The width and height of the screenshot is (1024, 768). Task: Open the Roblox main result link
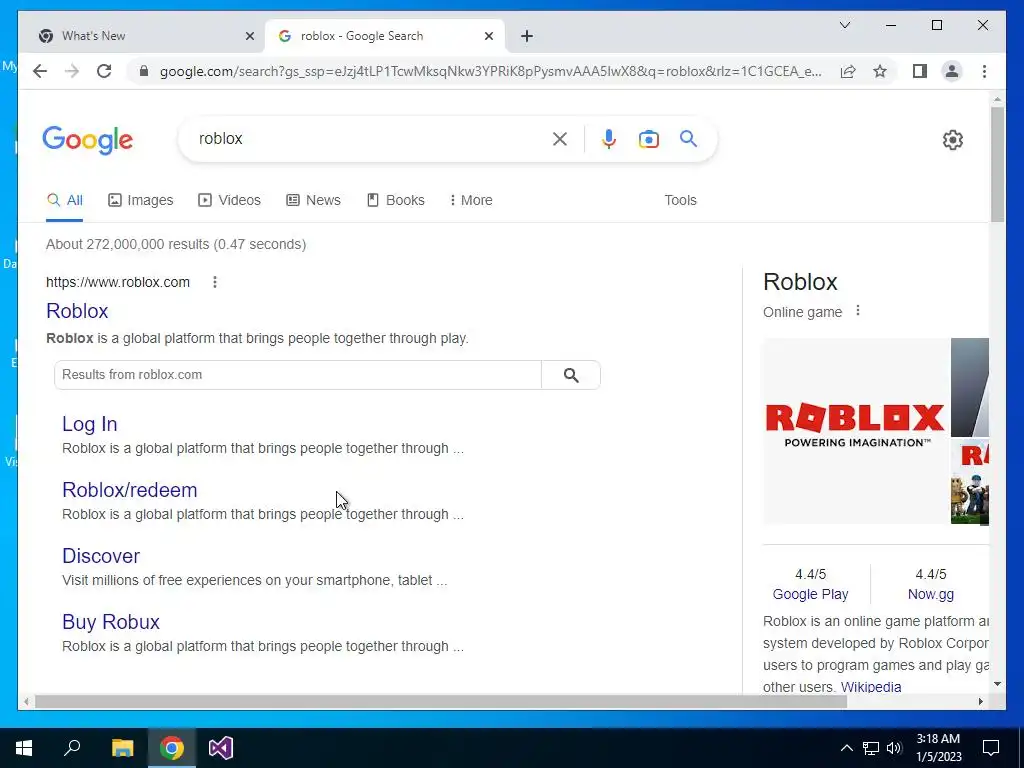tap(77, 311)
